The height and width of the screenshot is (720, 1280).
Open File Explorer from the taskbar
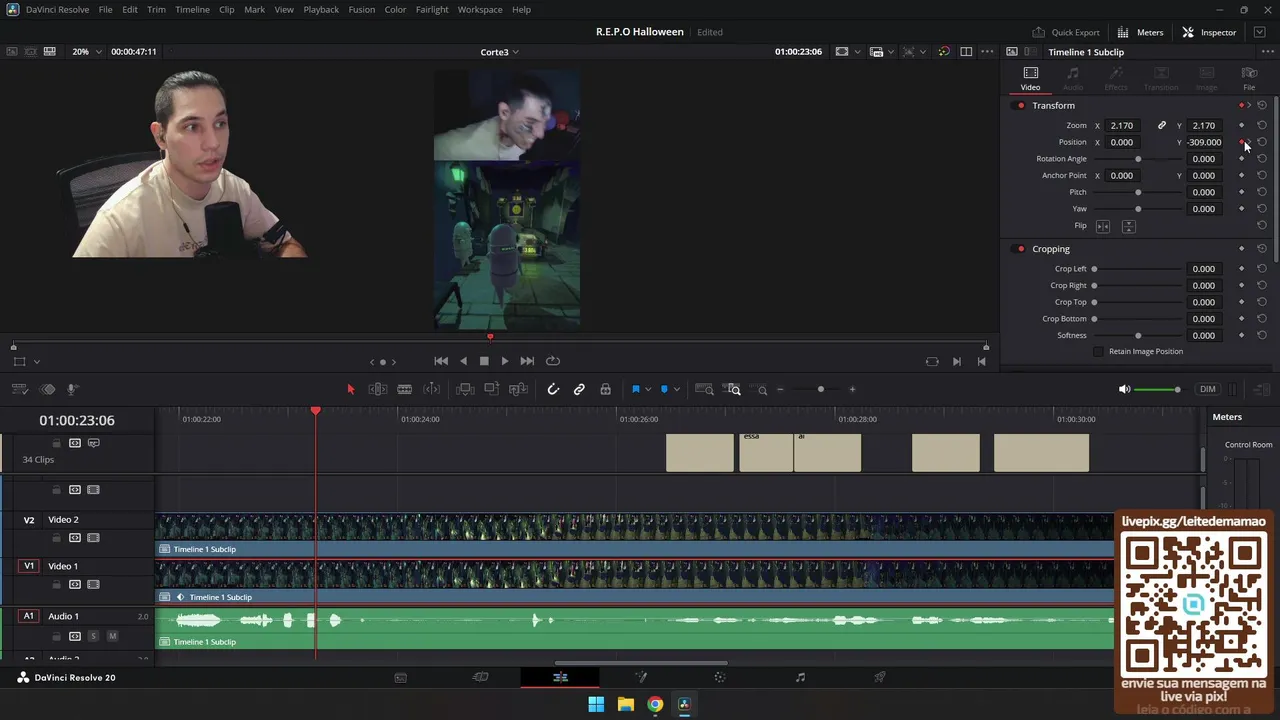tap(626, 704)
